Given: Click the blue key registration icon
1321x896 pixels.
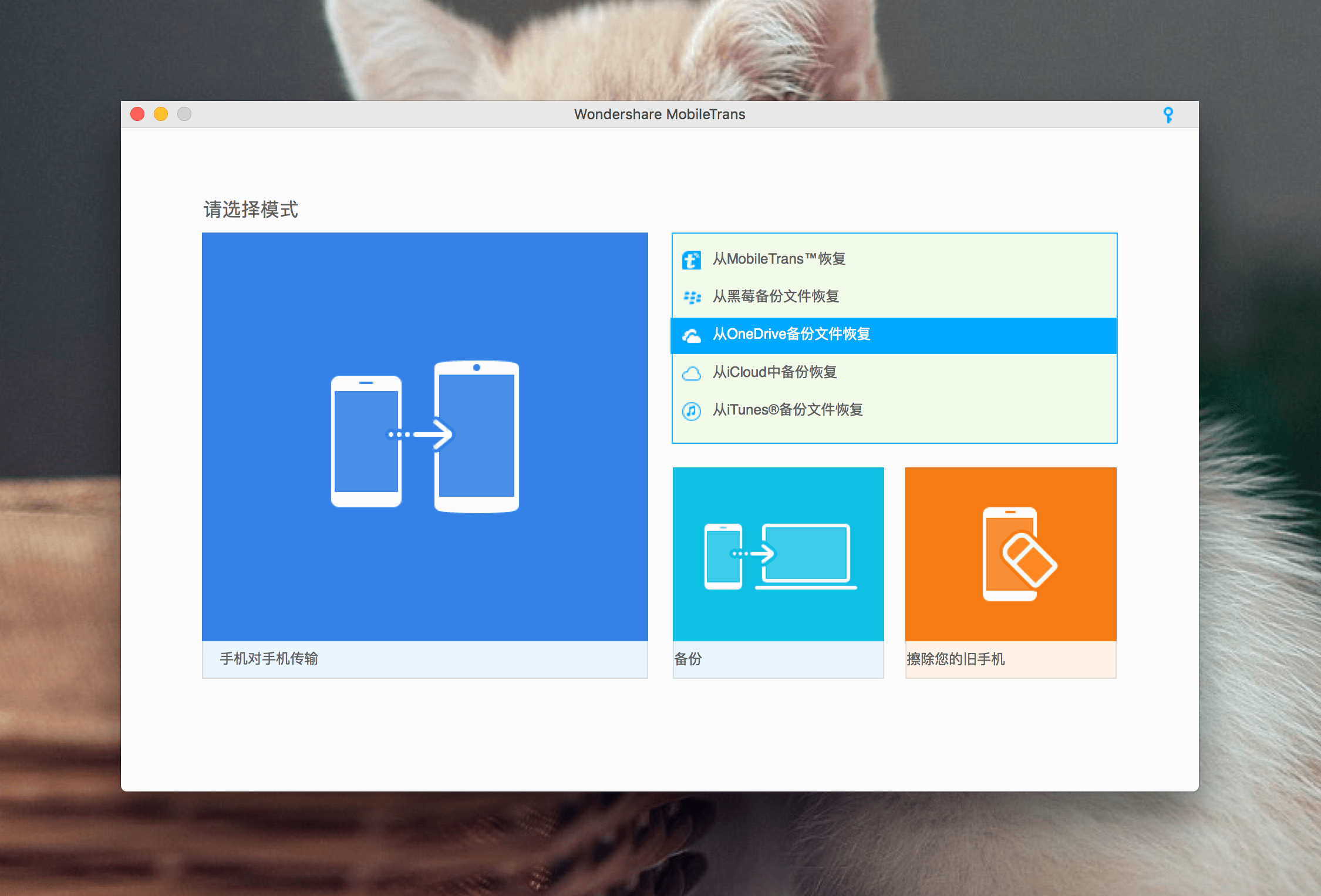Looking at the screenshot, I should [1168, 115].
